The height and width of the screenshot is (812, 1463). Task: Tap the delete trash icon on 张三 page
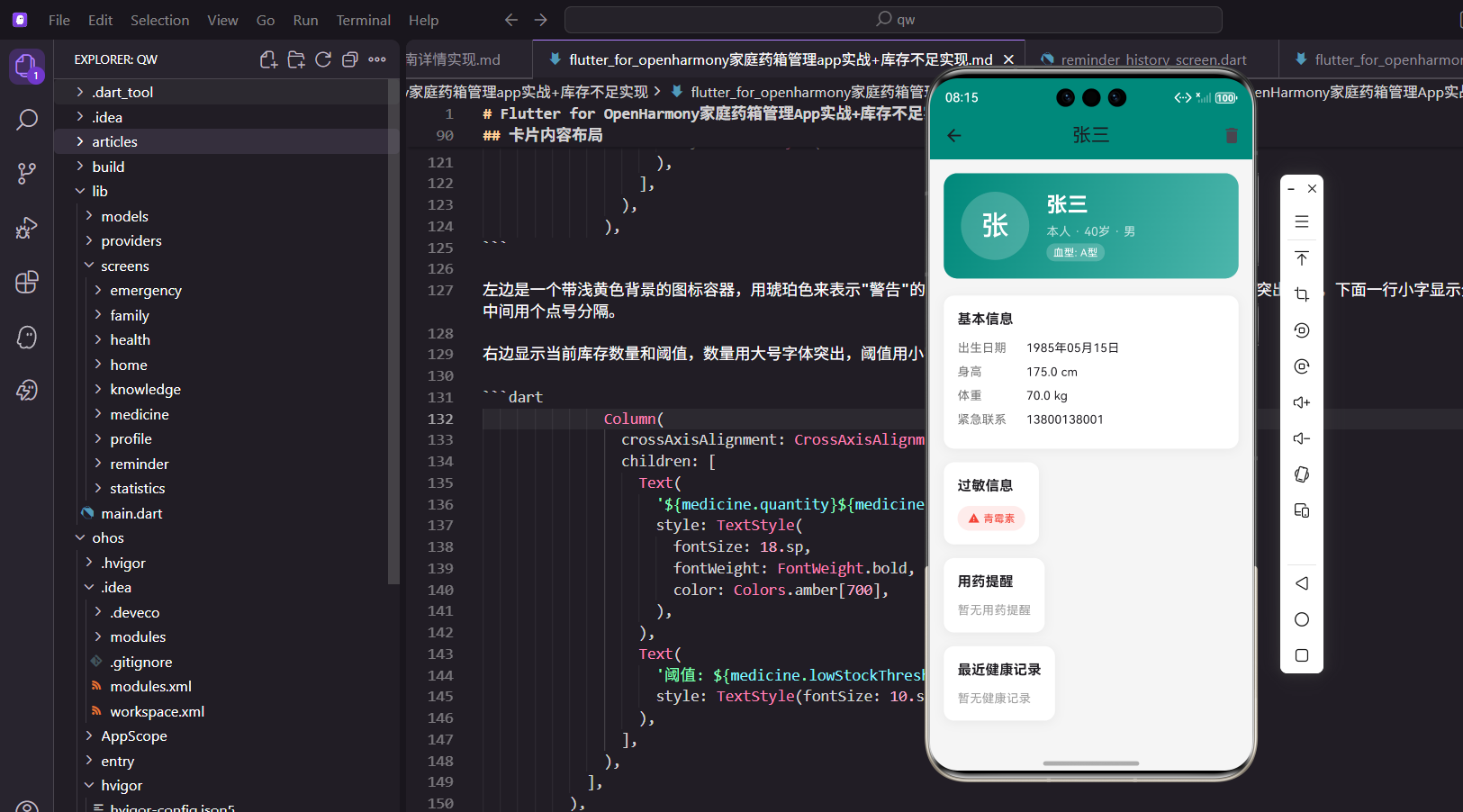tap(1231, 135)
